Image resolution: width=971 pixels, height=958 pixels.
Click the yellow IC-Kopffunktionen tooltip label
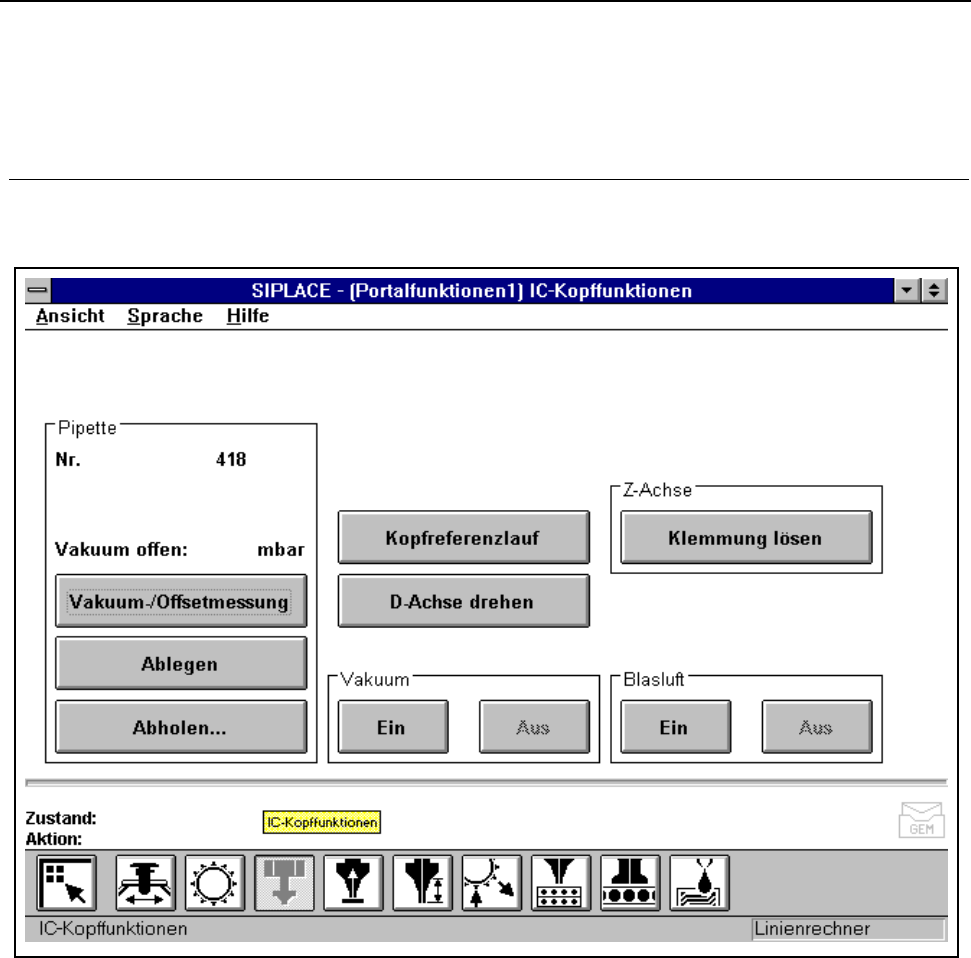[x=321, y=822]
